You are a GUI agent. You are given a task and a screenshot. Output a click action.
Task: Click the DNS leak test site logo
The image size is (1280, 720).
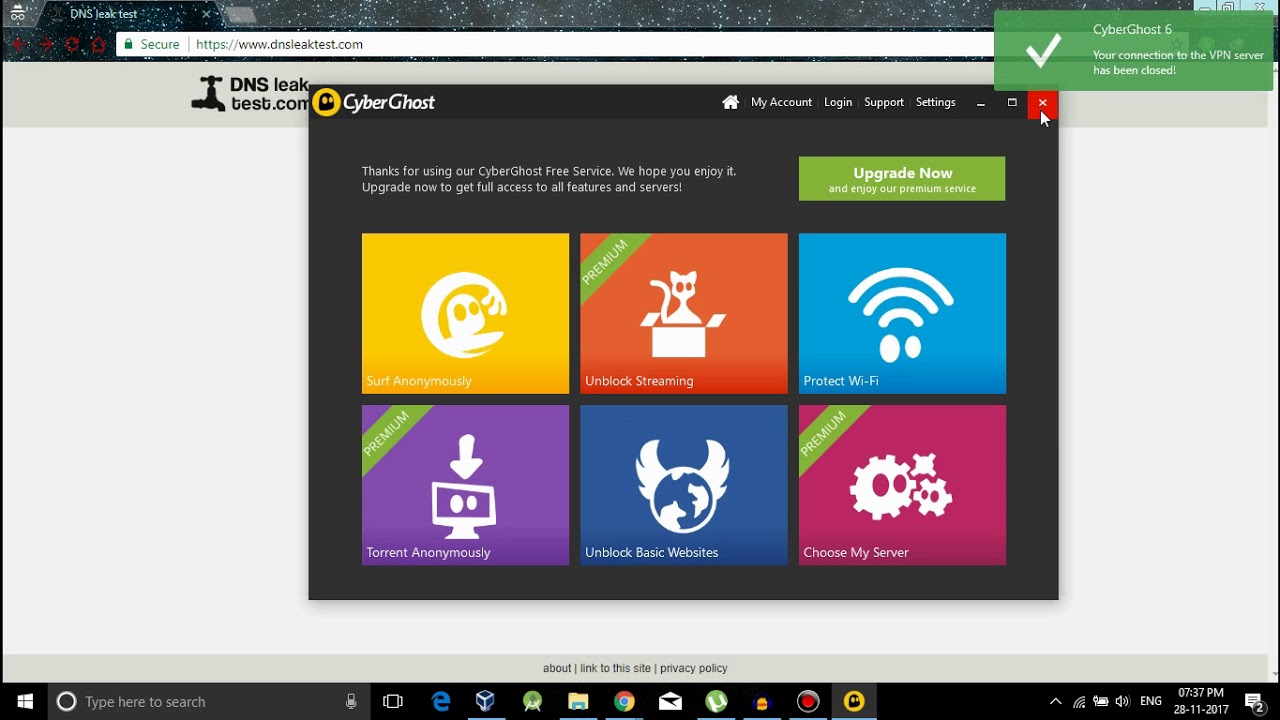tap(250, 94)
